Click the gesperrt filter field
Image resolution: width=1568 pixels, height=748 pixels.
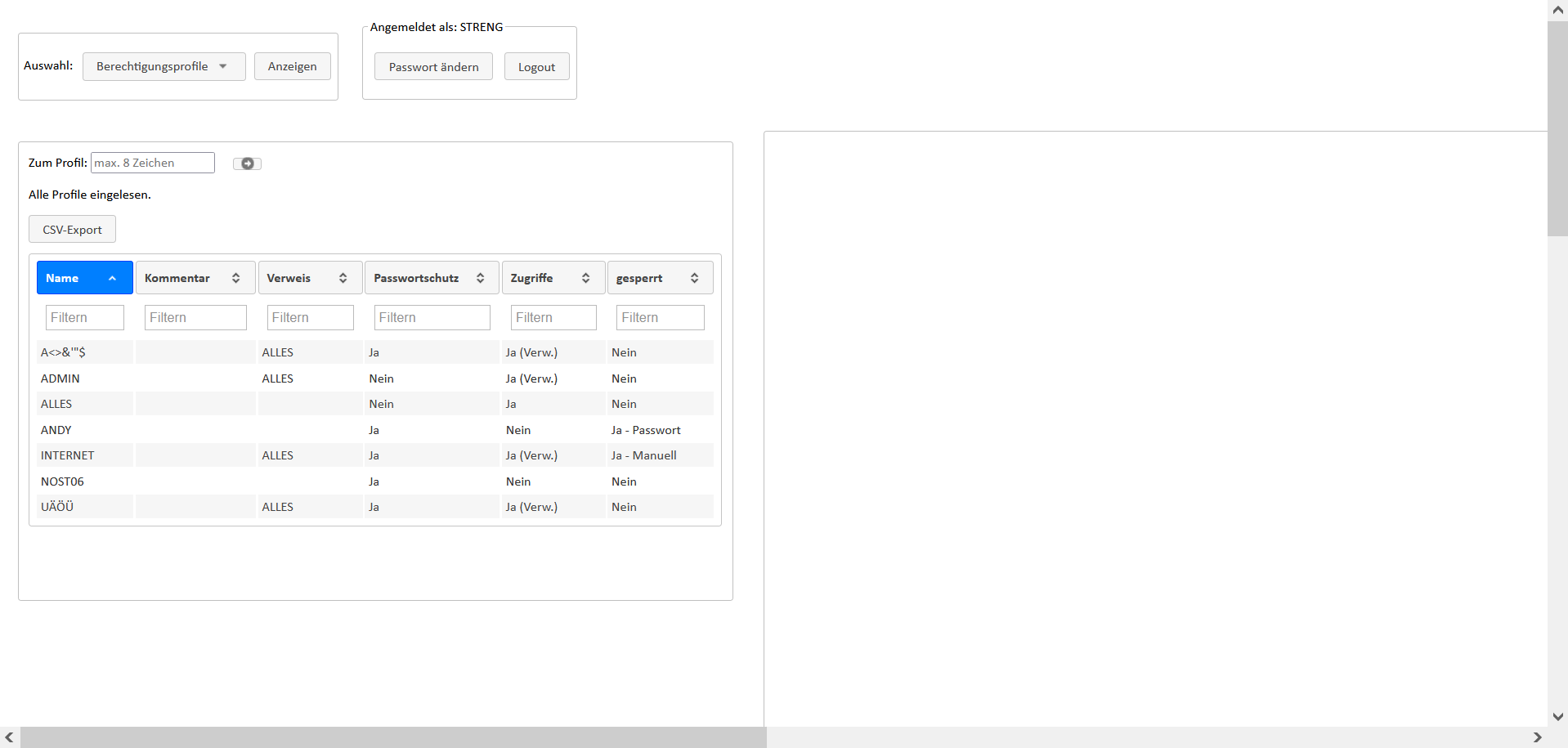[x=660, y=317]
